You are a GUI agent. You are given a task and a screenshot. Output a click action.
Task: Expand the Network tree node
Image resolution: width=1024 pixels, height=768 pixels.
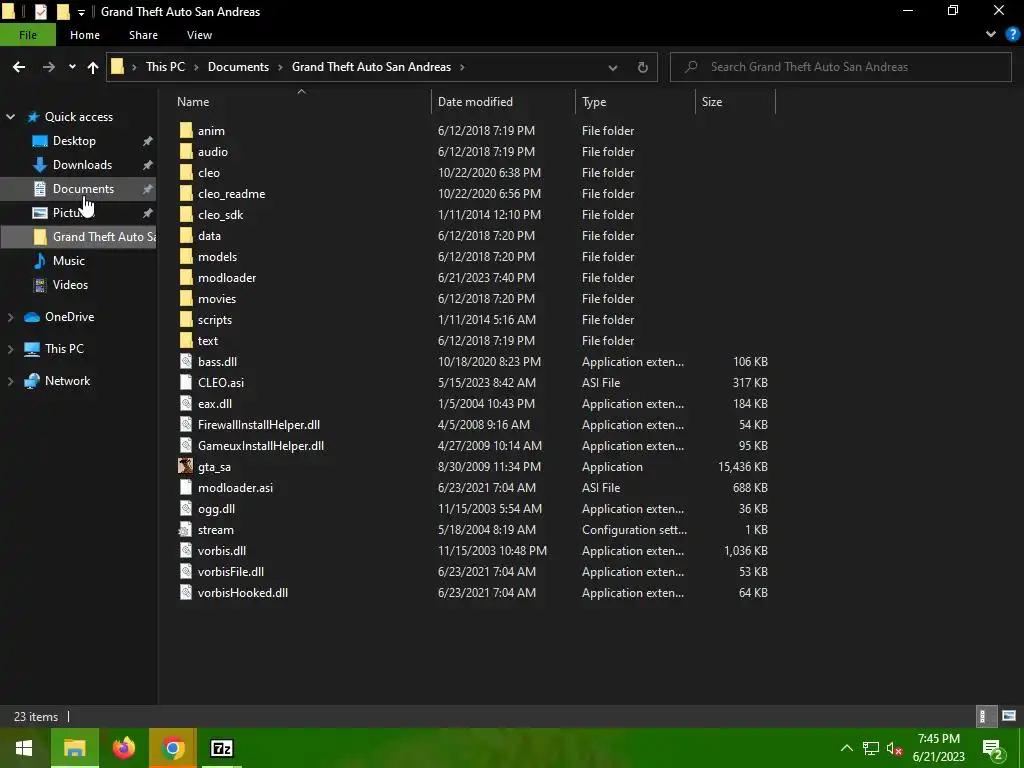10,381
